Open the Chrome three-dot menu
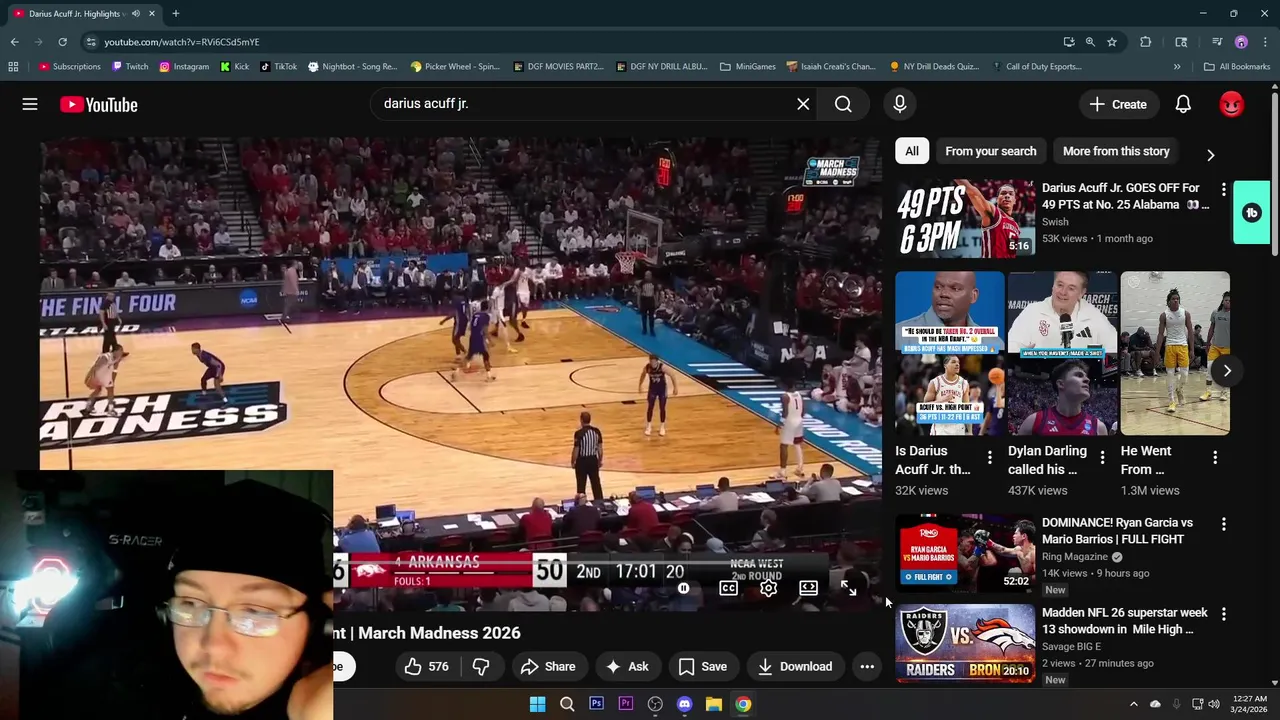This screenshot has height=720, width=1280. pyautogui.click(x=1265, y=42)
